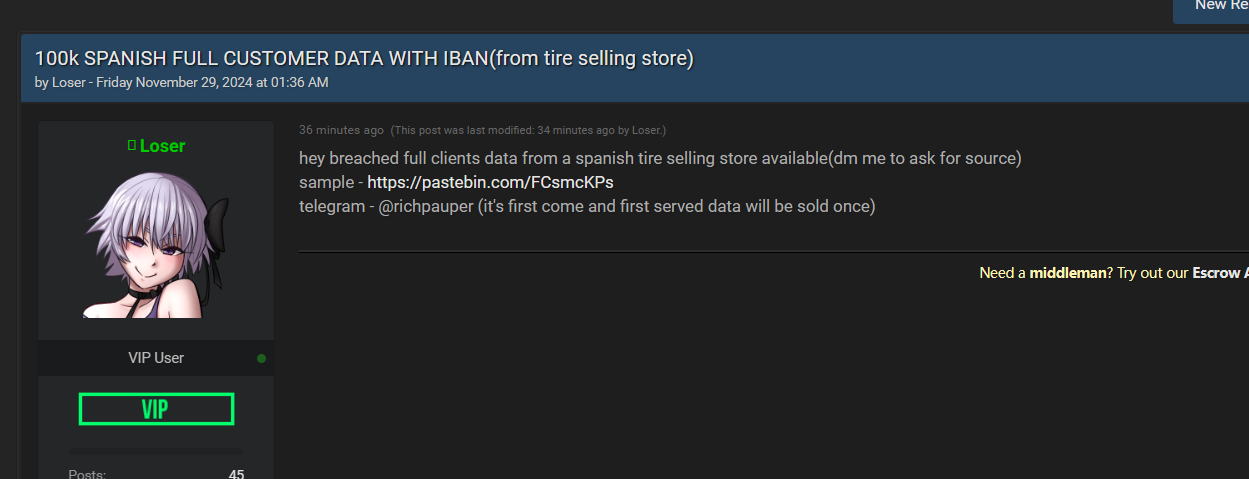This screenshot has height=479, width=1249.
Task: Click the first line of the post body
Action: [x=660, y=158]
